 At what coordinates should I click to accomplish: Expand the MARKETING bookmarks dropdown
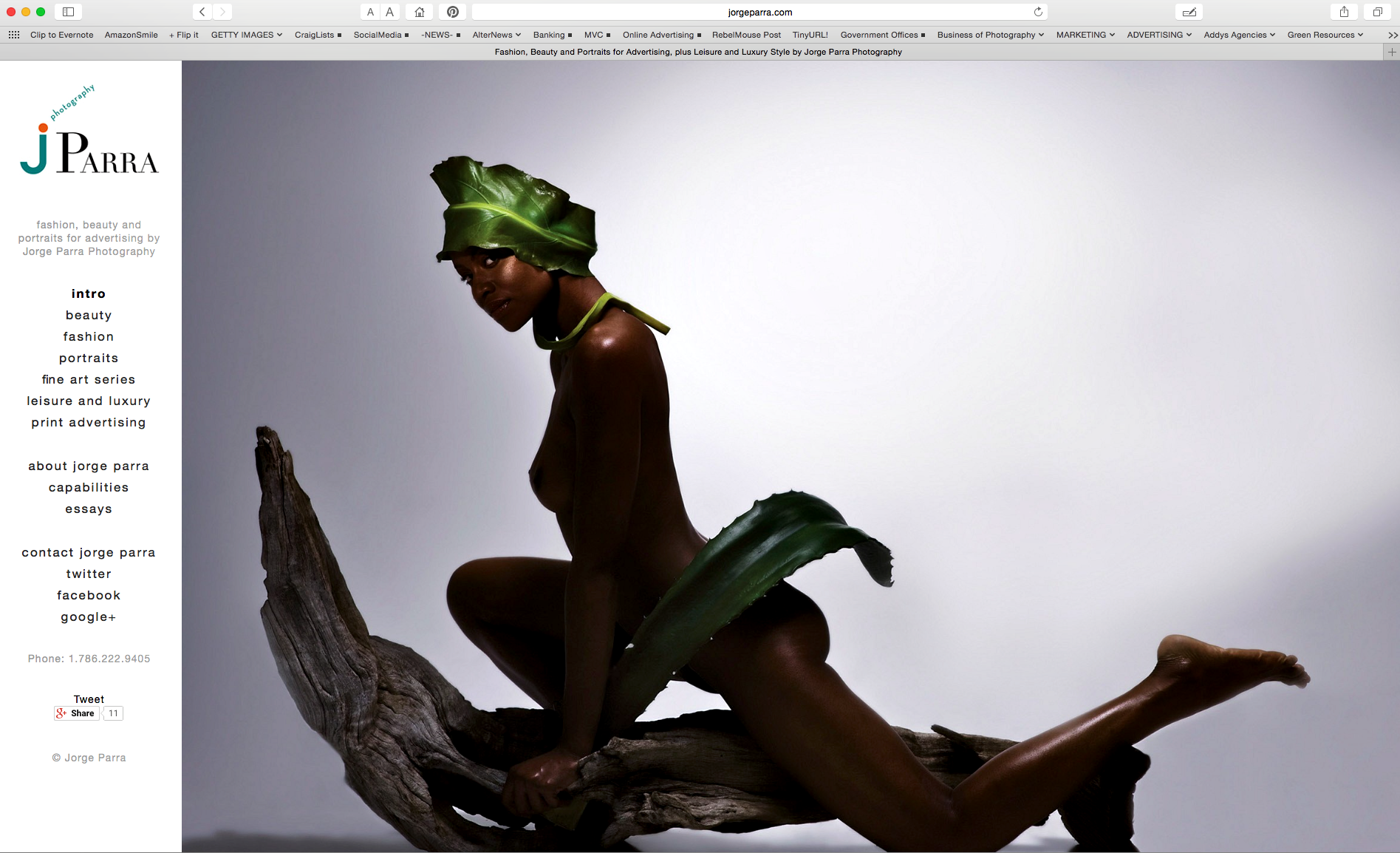pos(1085,35)
